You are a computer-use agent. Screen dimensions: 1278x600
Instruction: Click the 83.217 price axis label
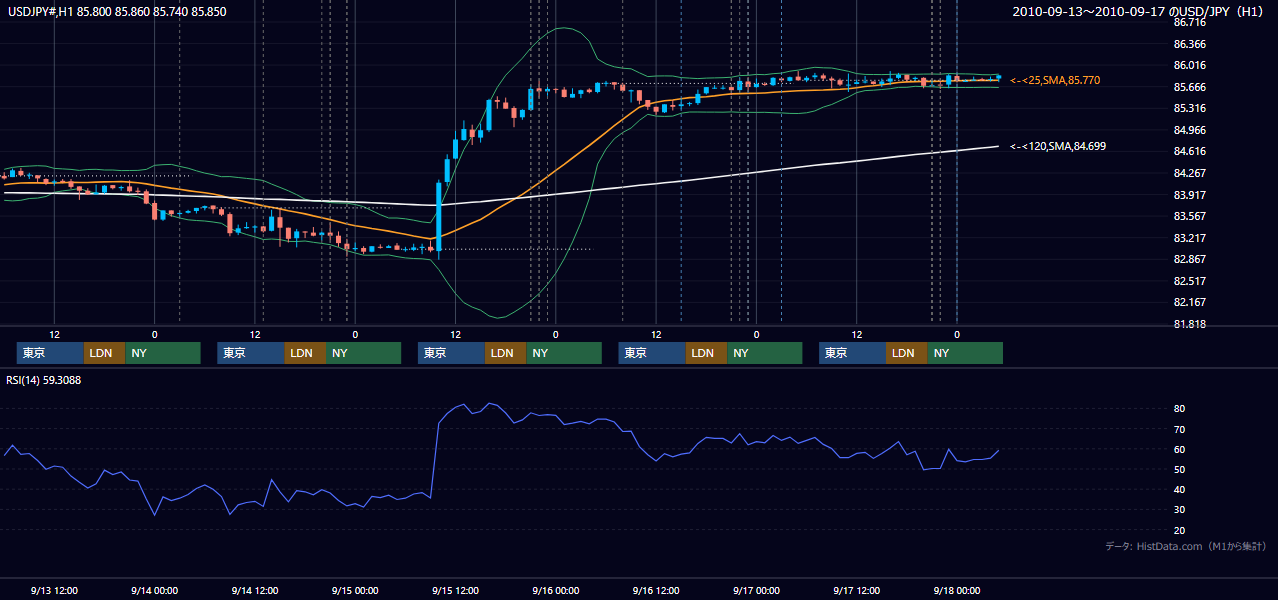point(1188,238)
